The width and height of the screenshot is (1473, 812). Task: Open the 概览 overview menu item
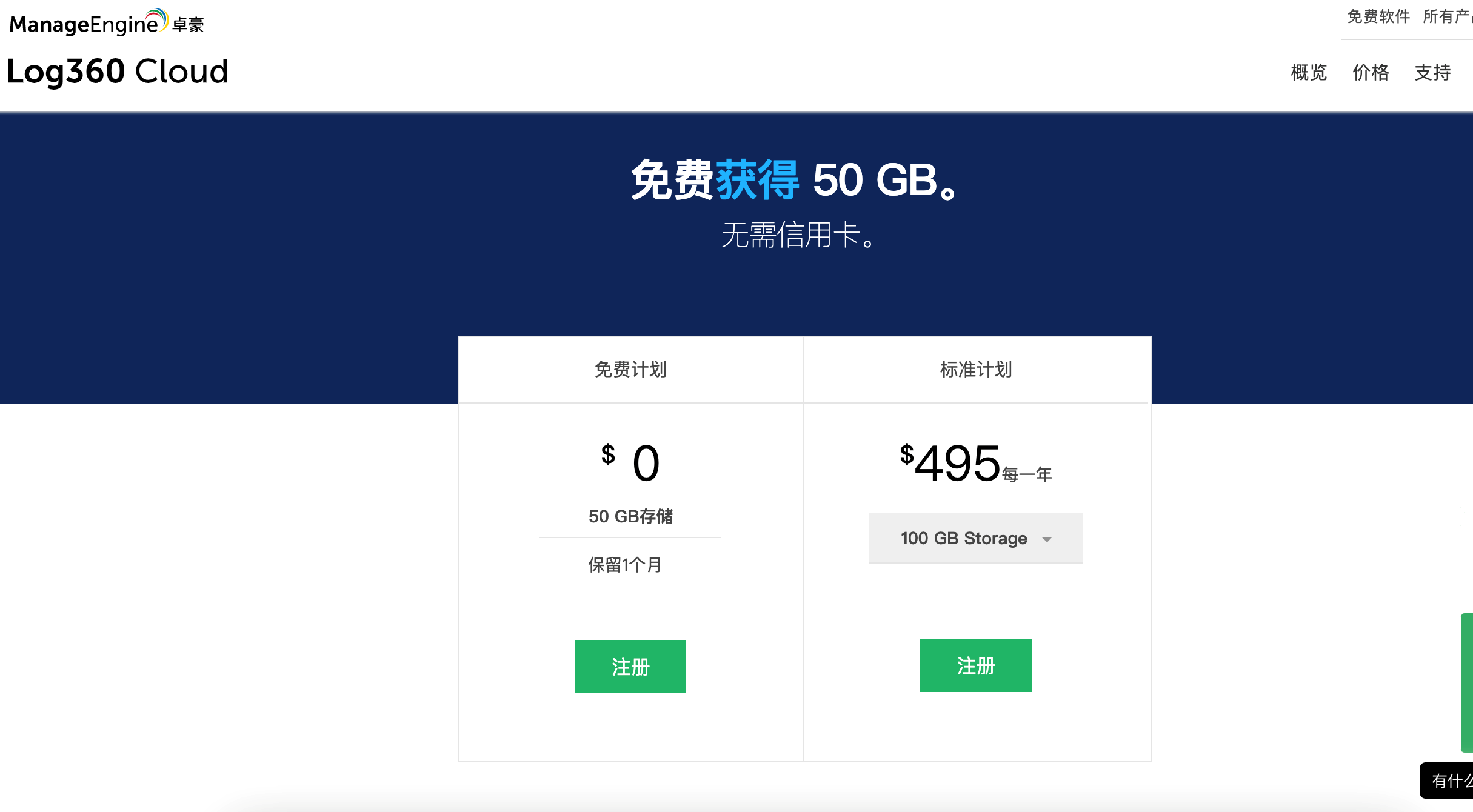(x=1309, y=72)
